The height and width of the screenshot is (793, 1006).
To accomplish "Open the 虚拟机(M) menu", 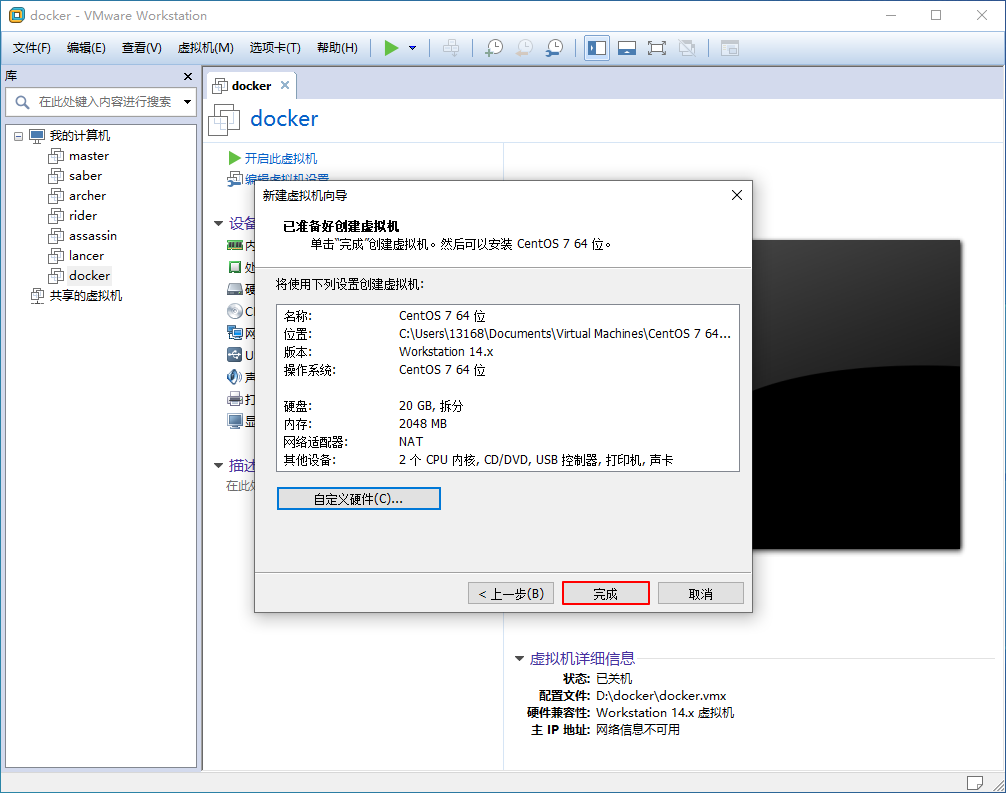I will (x=204, y=47).
